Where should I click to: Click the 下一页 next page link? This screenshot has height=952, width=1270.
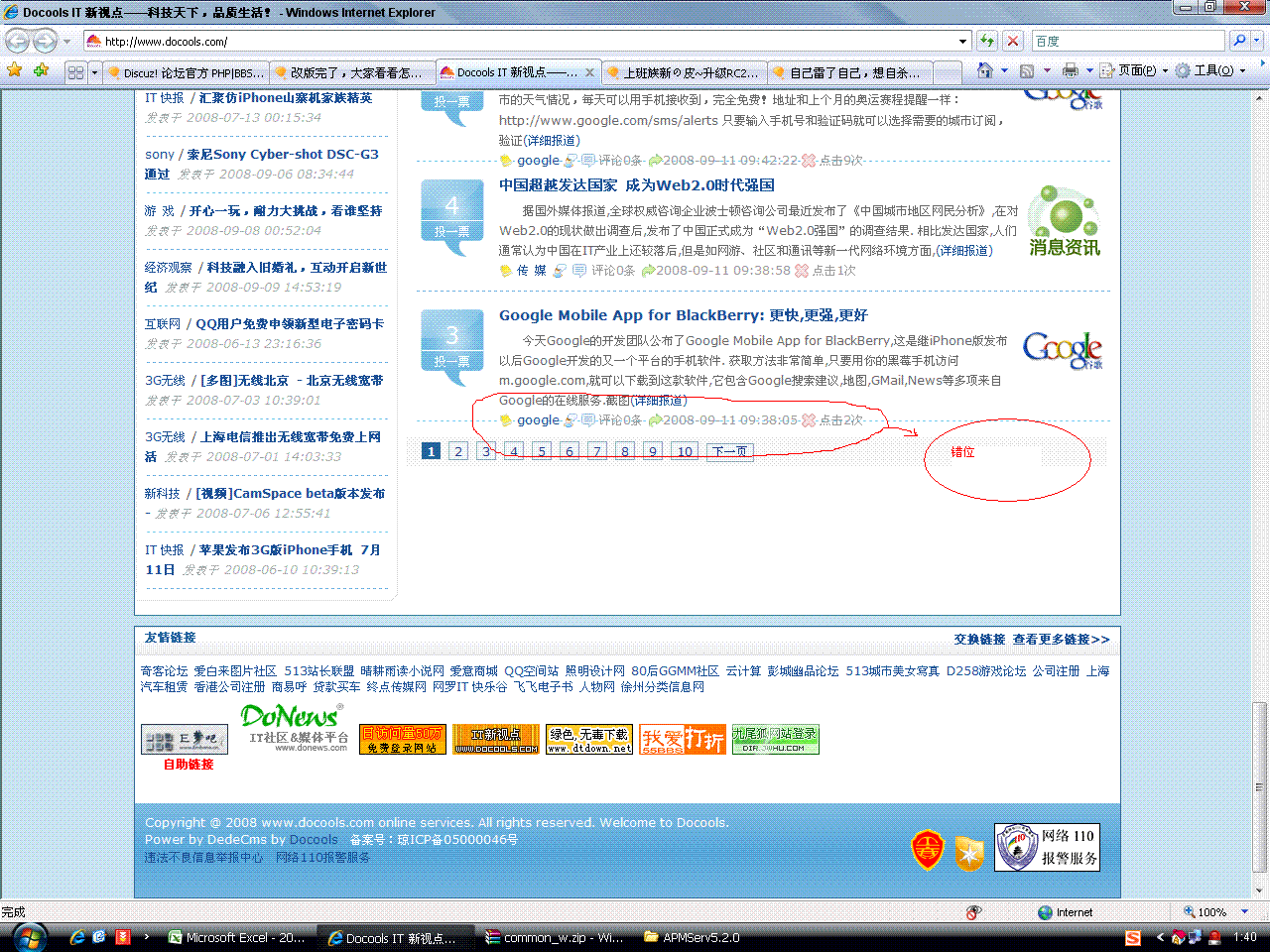[729, 451]
